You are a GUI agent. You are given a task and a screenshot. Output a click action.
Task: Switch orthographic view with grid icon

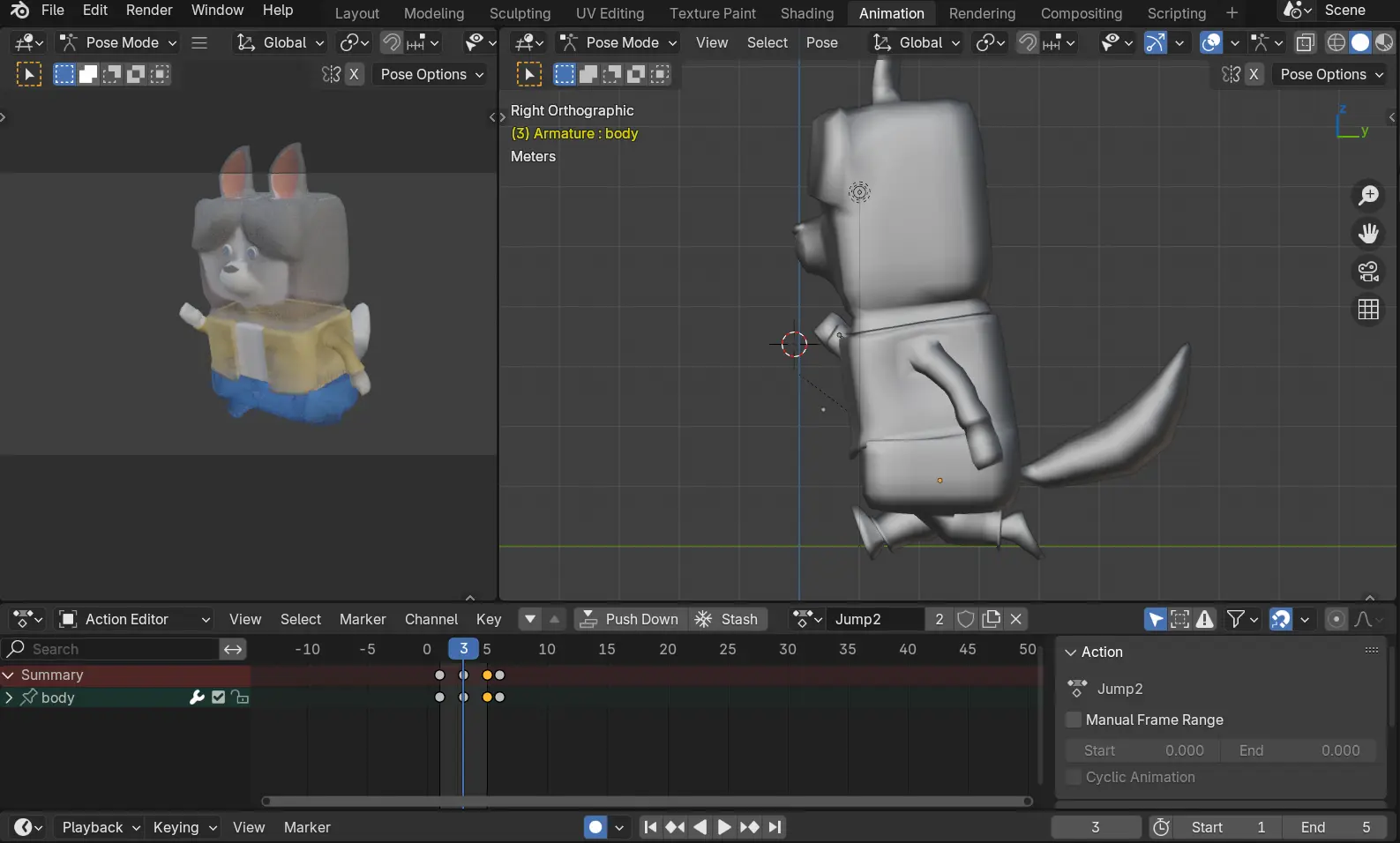click(1368, 310)
